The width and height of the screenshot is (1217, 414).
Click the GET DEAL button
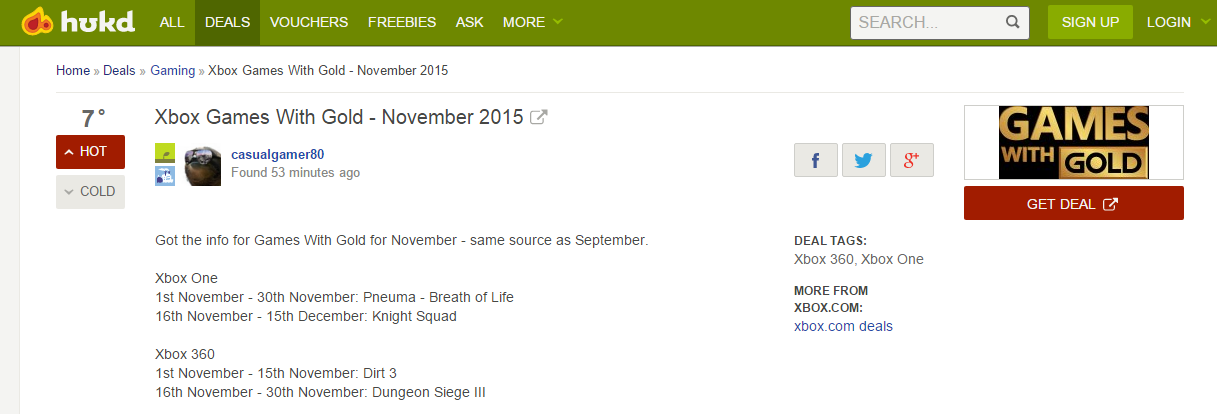click(1073, 203)
